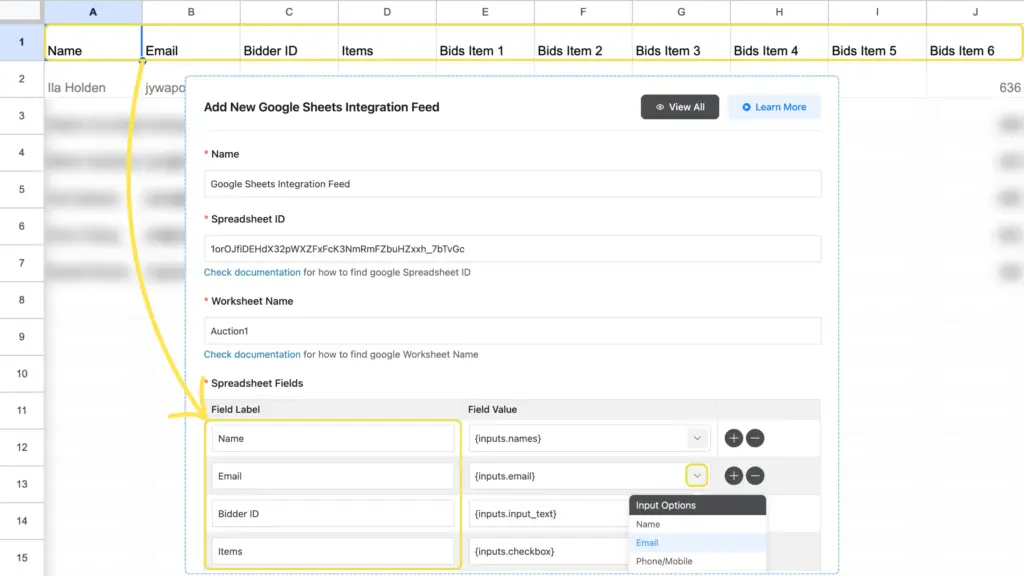Click the Items field label input

(x=333, y=551)
